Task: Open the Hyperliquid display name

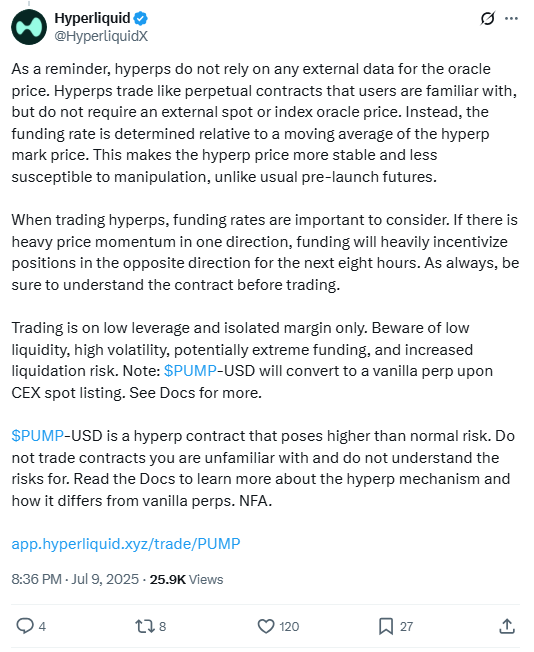Action: click(92, 18)
